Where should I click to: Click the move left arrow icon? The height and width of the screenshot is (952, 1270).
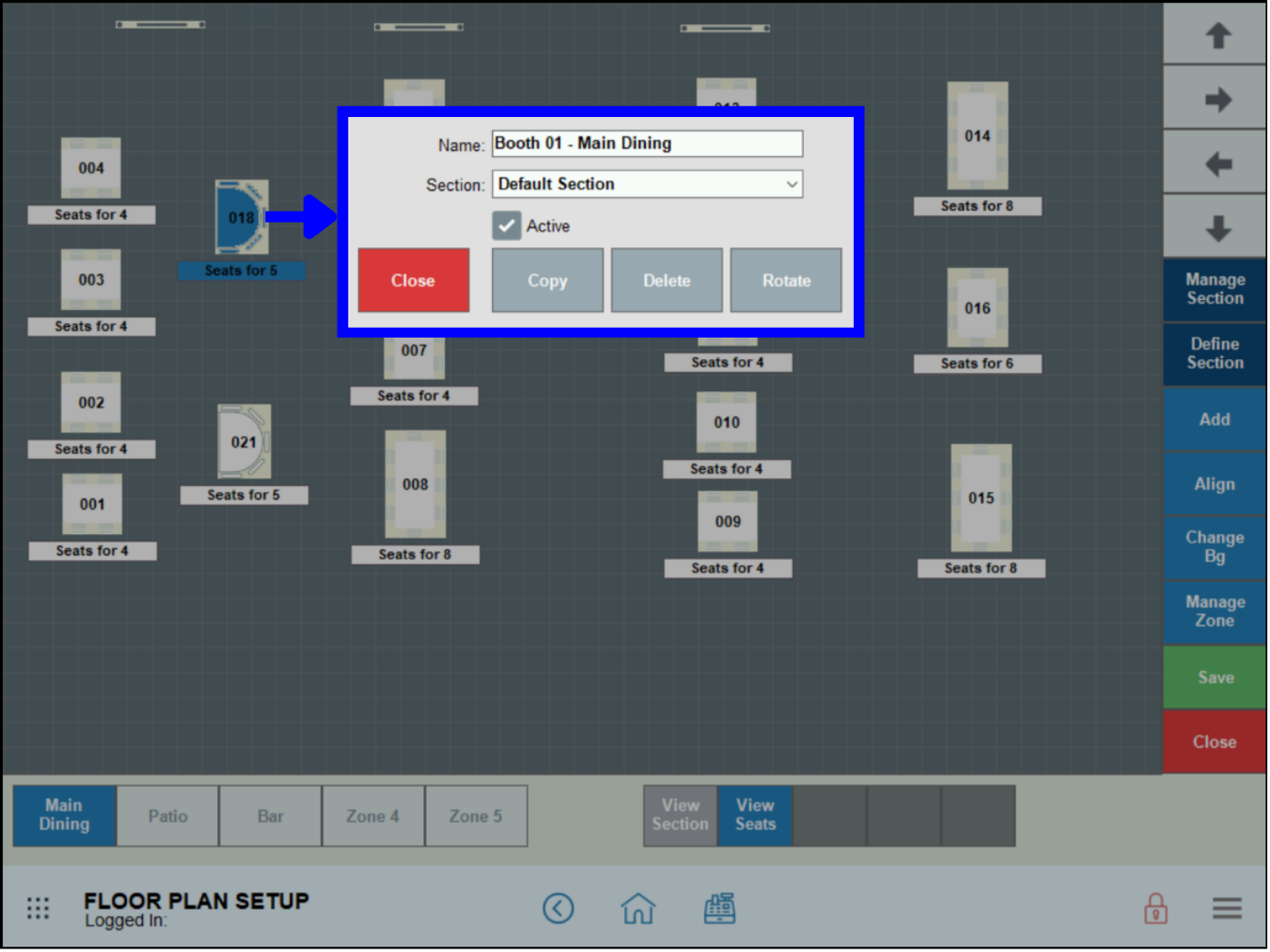[1215, 162]
